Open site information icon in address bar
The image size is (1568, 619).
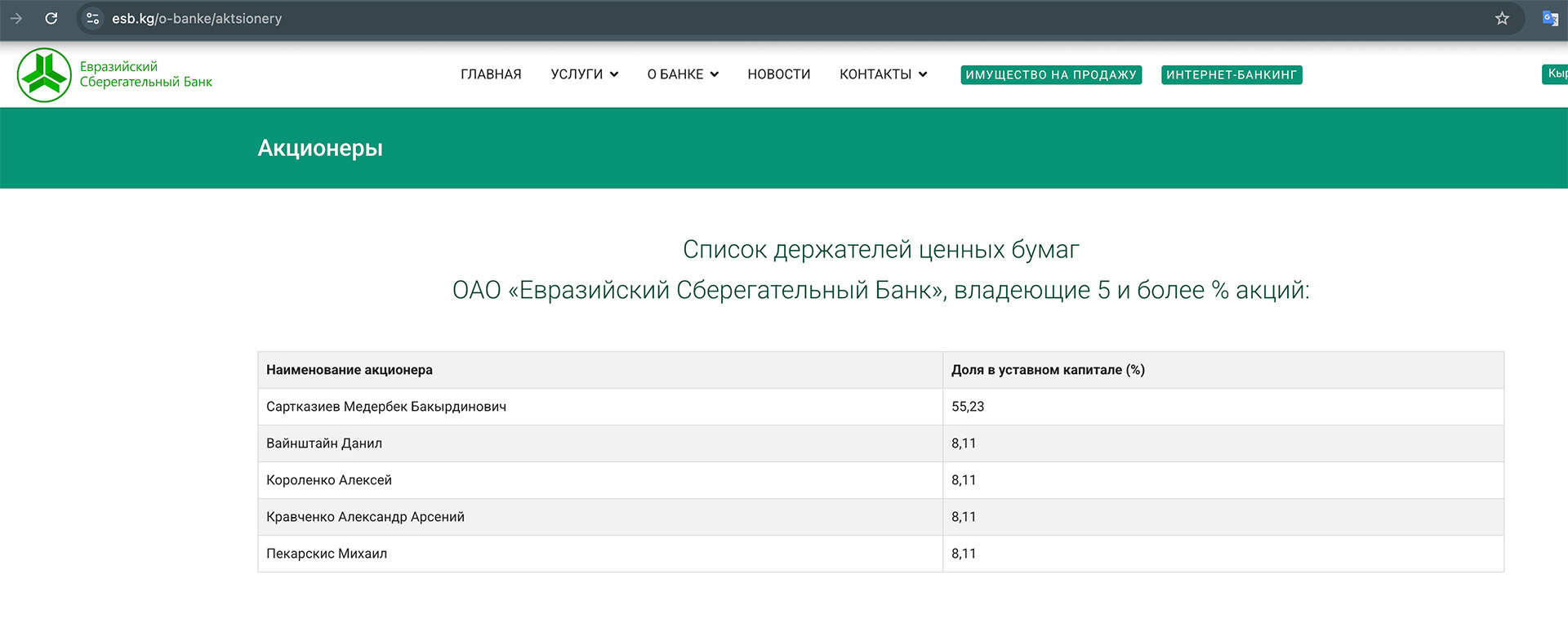click(93, 18)
